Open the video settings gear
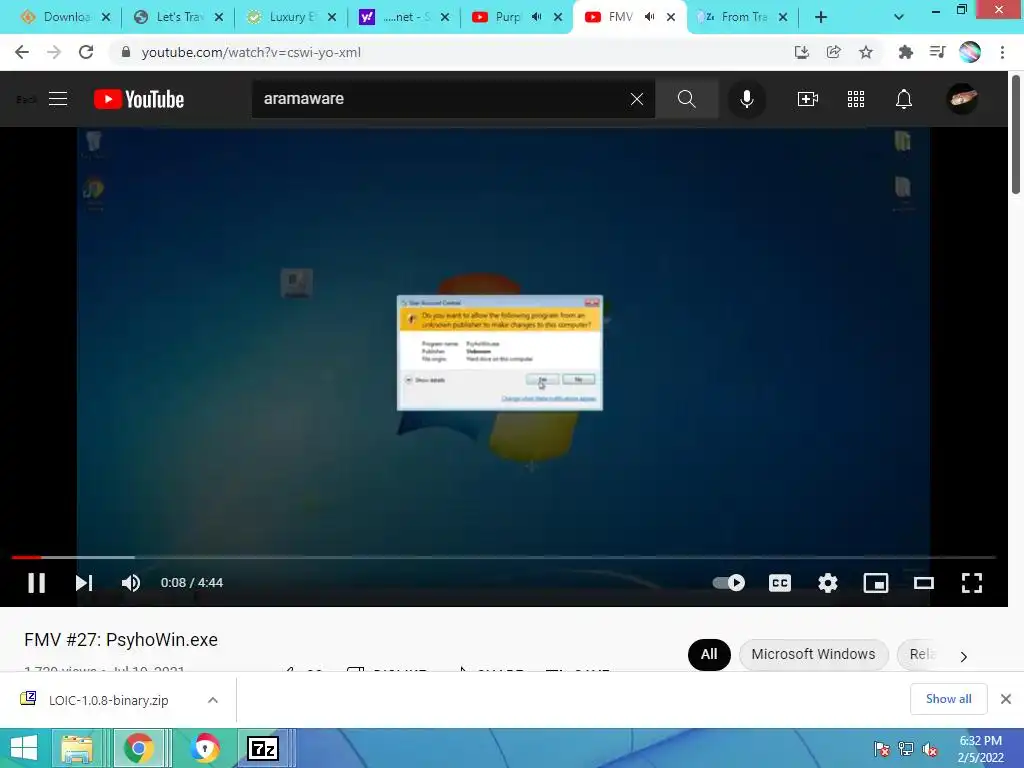Image resolution: width=1024 pixels, height=768 pixels. (x=827, y=583)
